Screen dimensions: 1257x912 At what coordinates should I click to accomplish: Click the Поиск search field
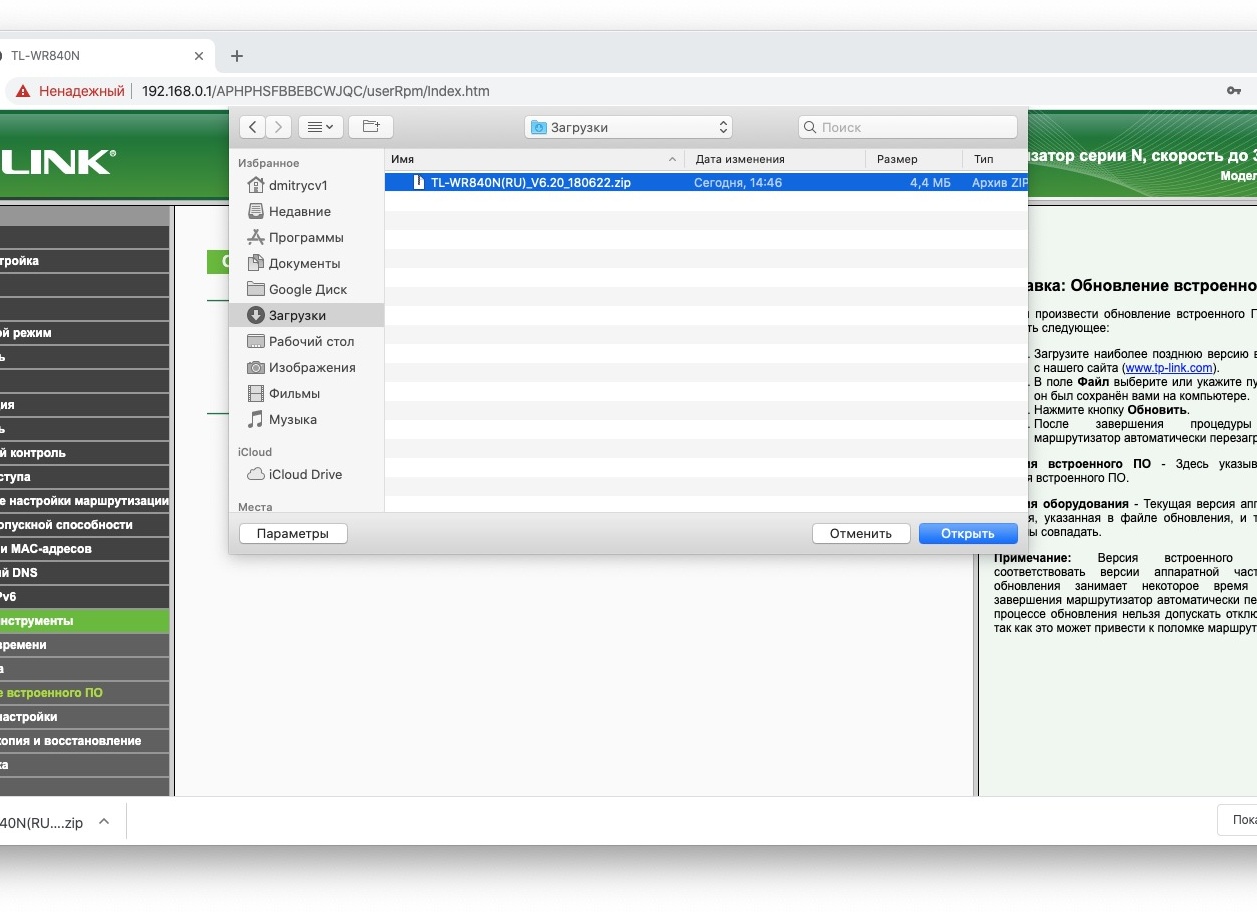click(x=908, y=127)
